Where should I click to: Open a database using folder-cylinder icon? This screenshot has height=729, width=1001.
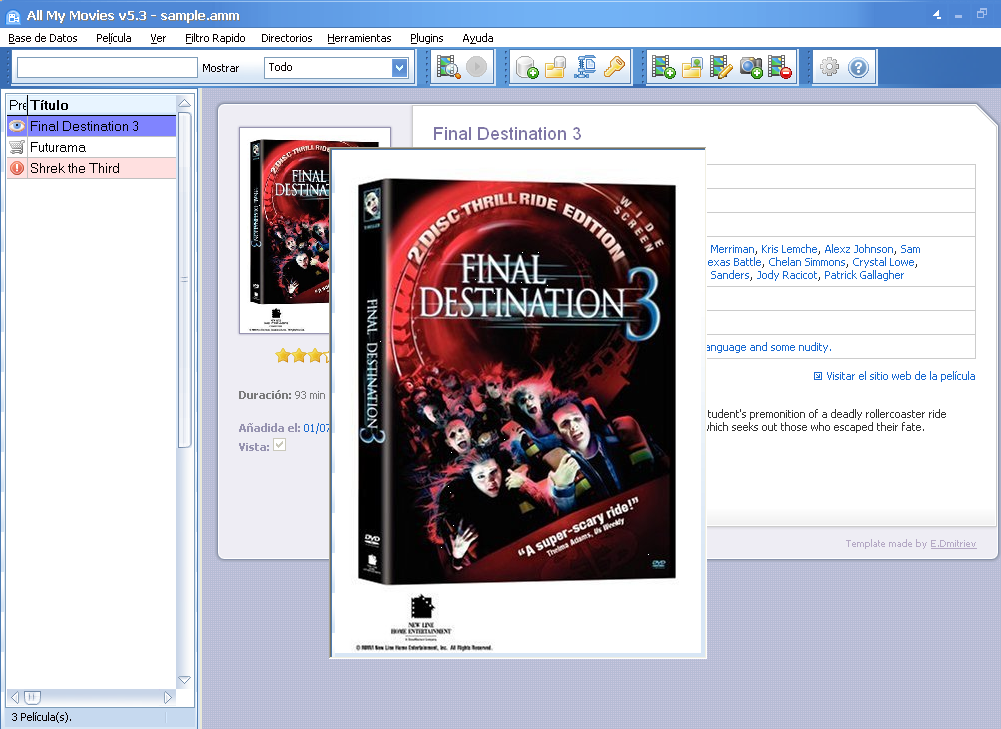(x=555, y=67)
